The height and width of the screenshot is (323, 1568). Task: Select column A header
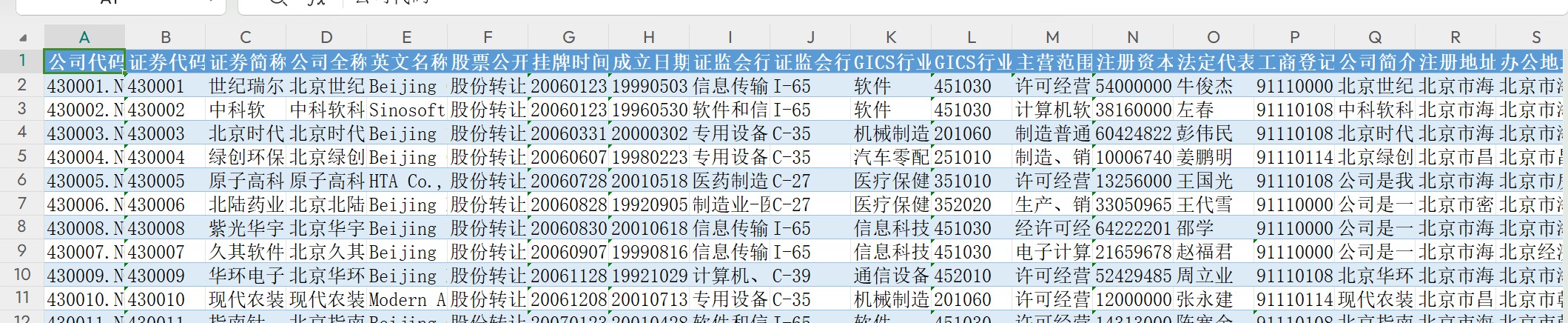(84, 37)
